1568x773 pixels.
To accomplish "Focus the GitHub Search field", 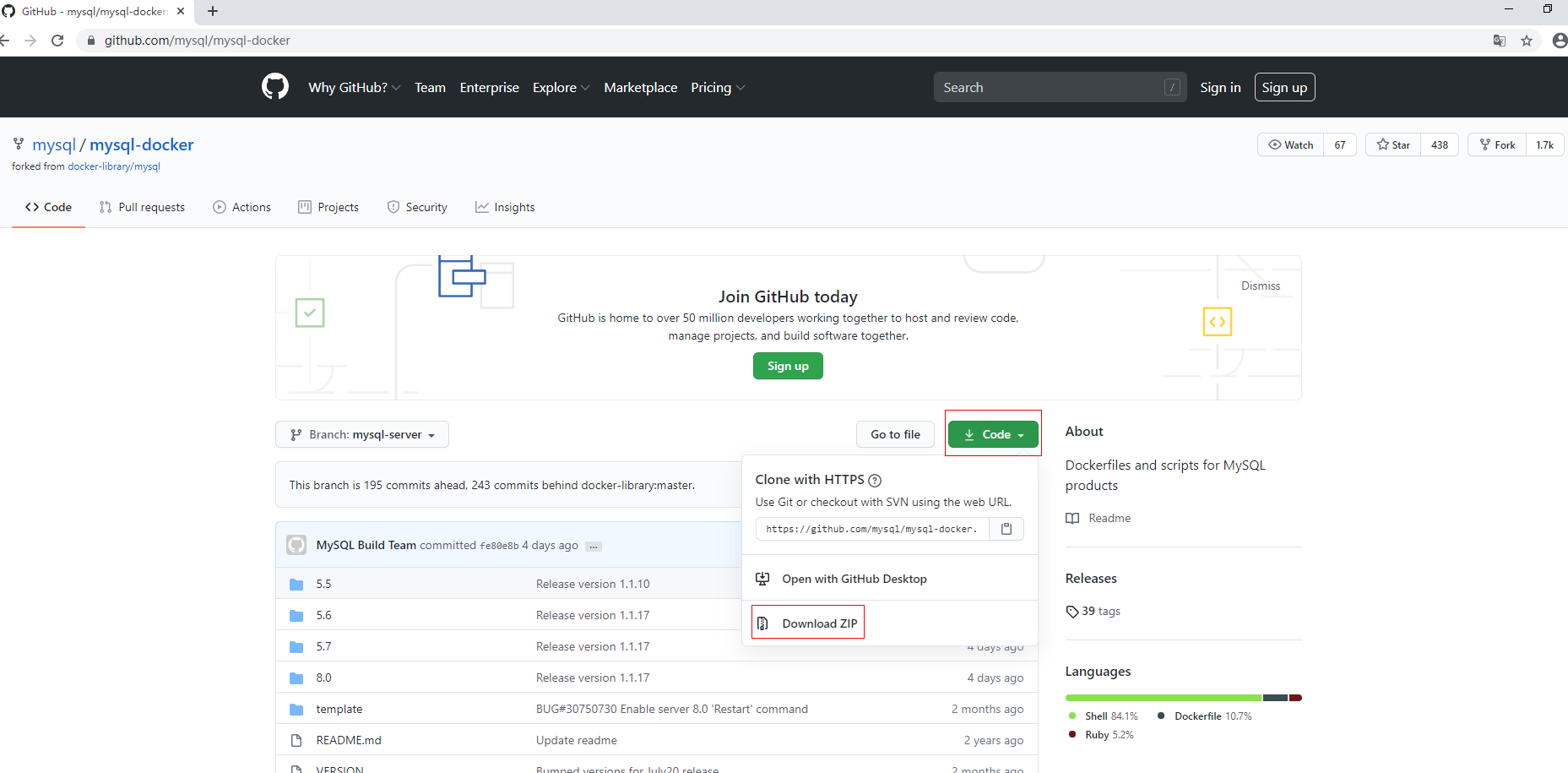I will click(1060, 87).
